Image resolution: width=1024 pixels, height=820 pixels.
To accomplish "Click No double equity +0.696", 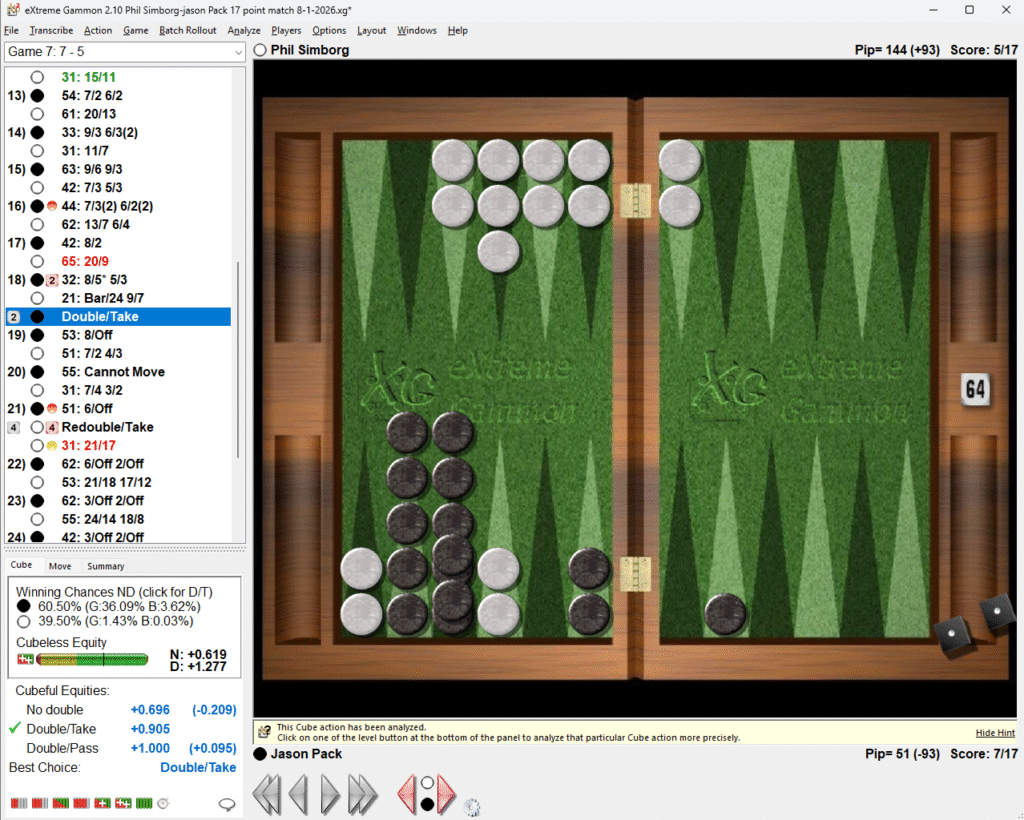I will (x=150, y=710).
